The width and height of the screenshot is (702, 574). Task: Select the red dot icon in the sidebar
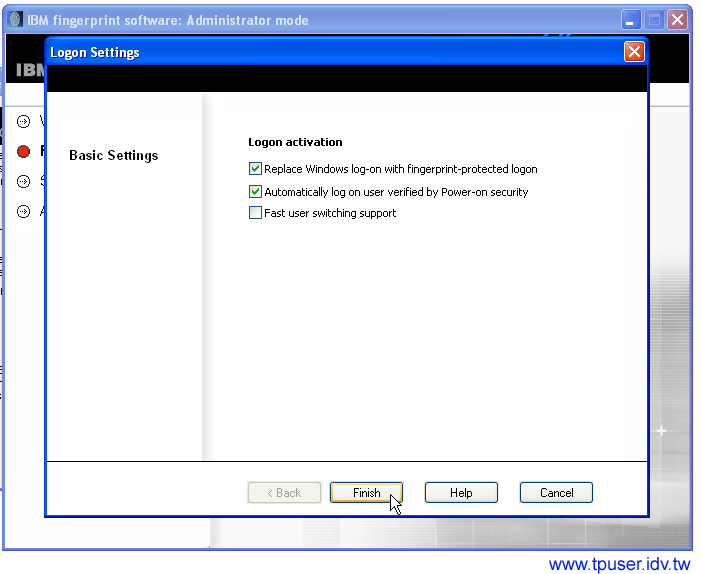click(24, 152)
